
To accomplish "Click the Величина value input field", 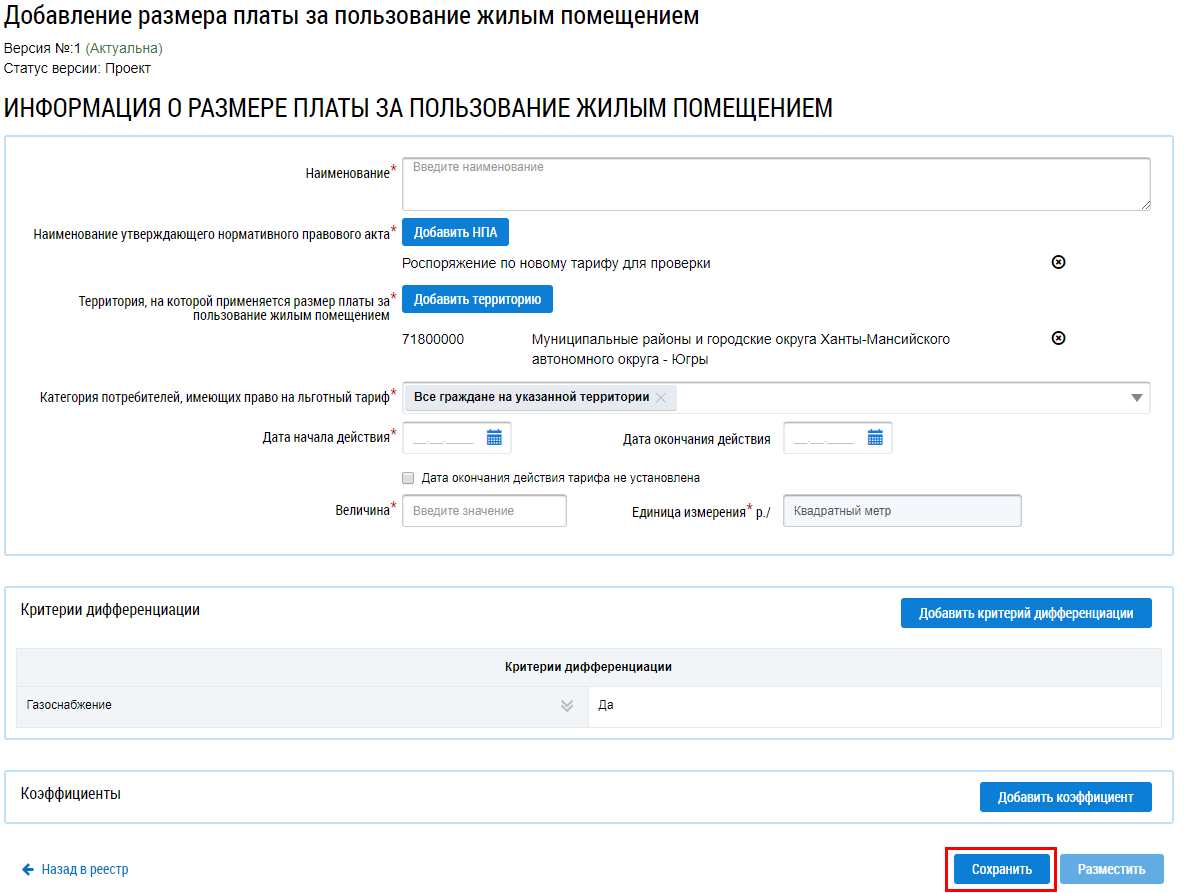I will pyautogui.click(x=484, y=511).
